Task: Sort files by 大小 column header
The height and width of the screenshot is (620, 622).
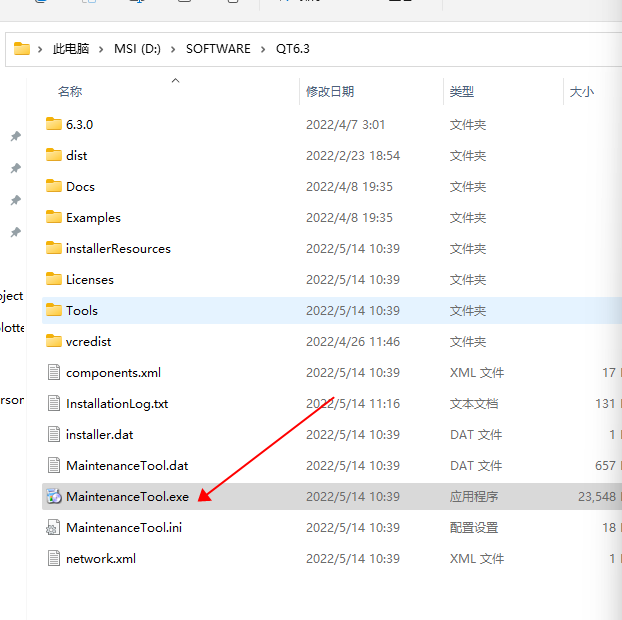Action: [582, 92]
